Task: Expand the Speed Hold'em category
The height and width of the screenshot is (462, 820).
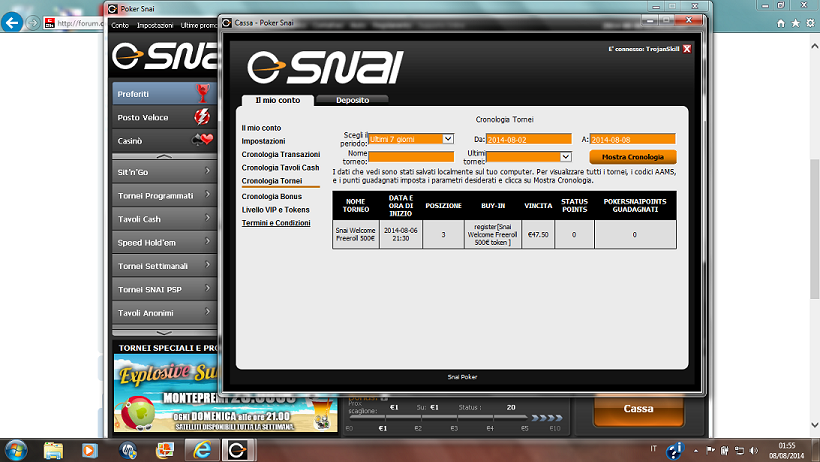Action: (x=164, y=242)
